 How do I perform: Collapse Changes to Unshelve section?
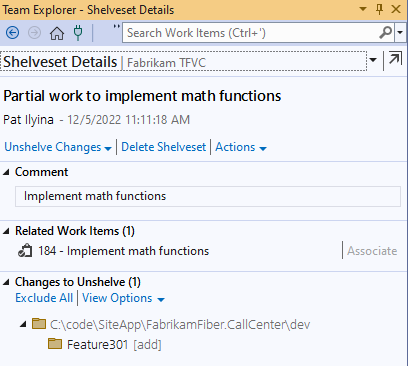coord(6,282)
